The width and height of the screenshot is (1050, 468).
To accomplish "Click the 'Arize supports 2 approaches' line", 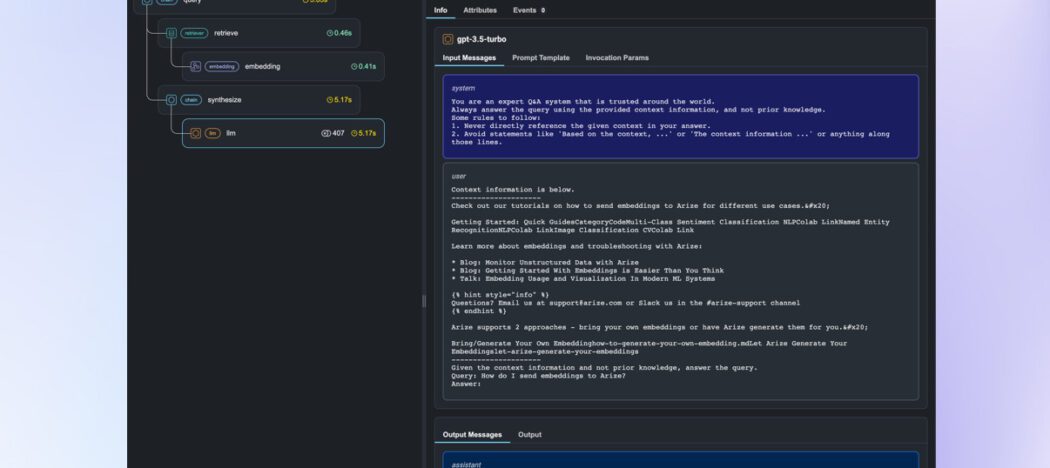I will (x=660, y=327).
